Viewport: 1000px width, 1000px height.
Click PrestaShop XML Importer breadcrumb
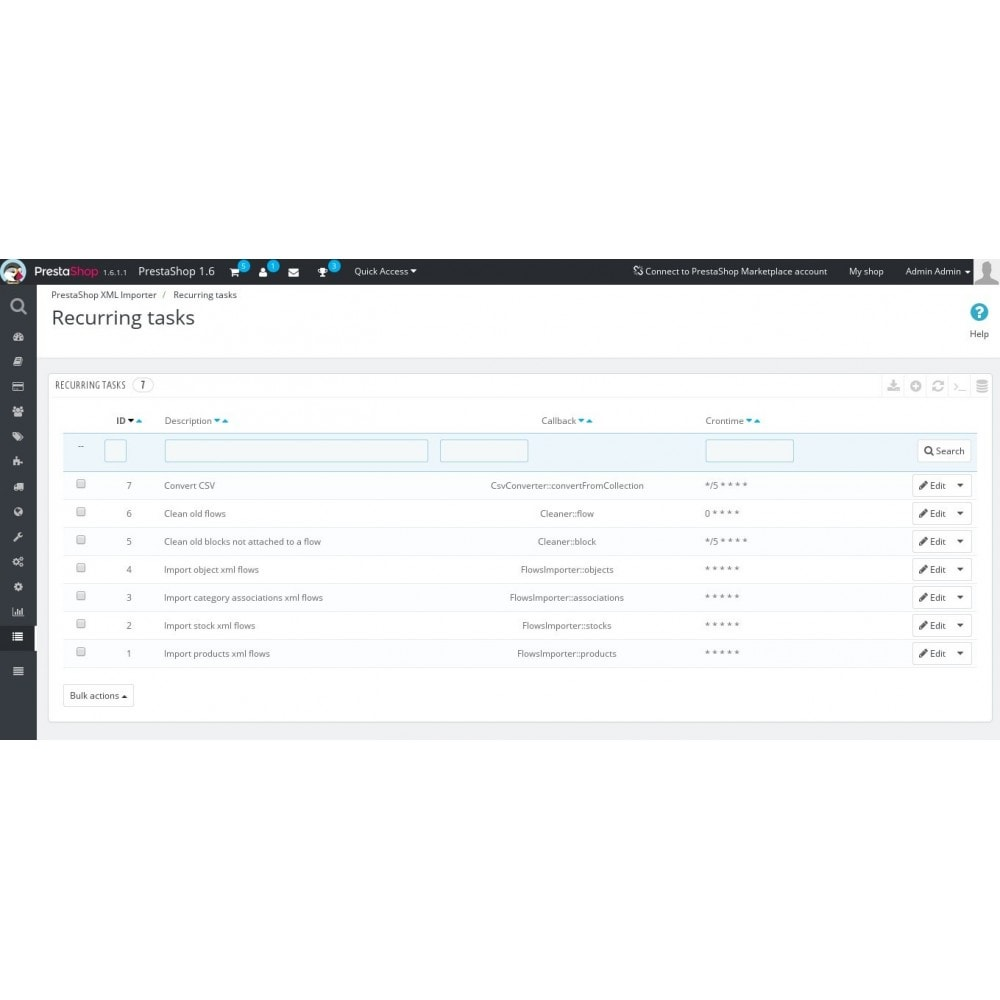104,295
